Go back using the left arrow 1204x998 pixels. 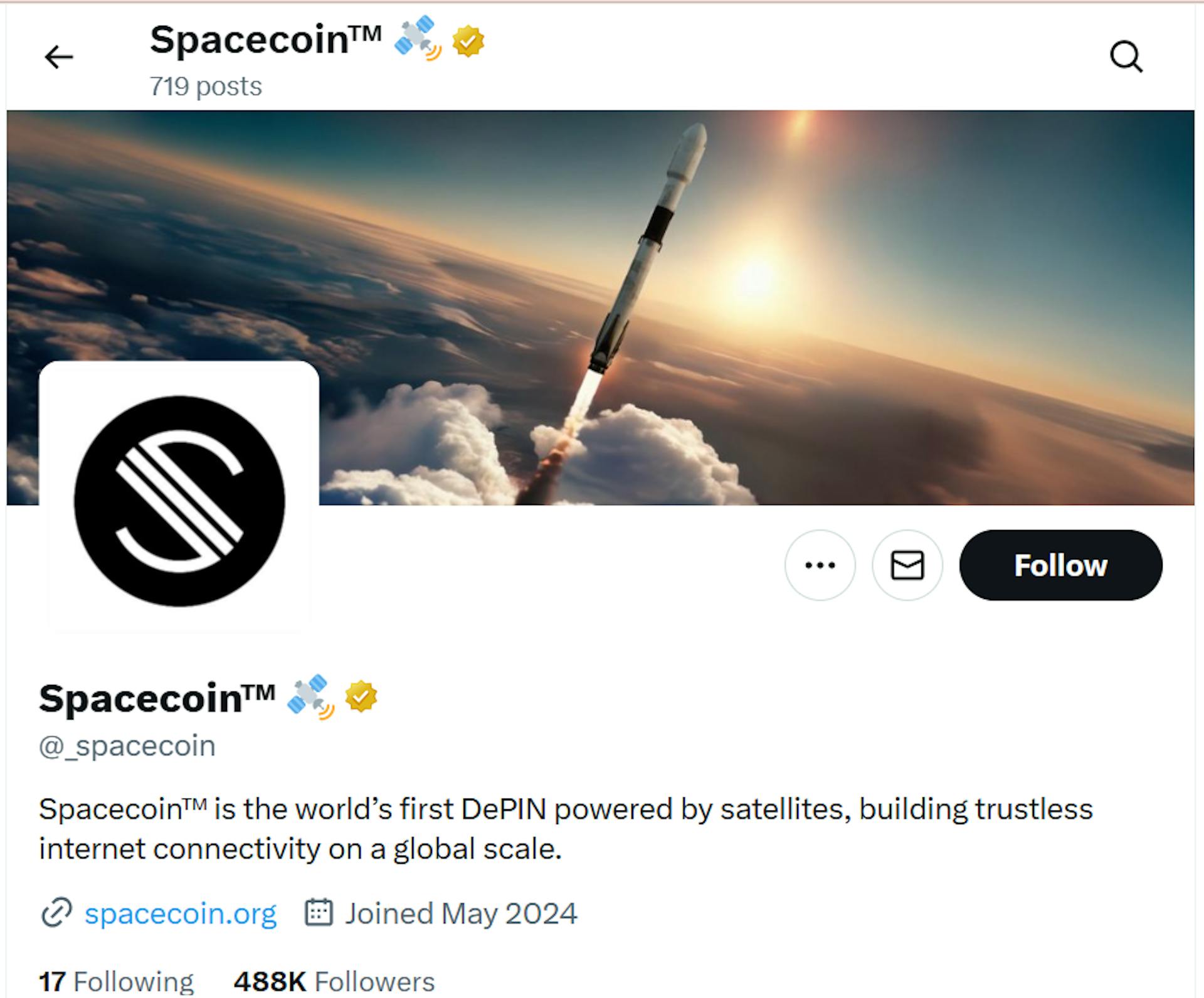pyautogui.click(x=59, y=57)
